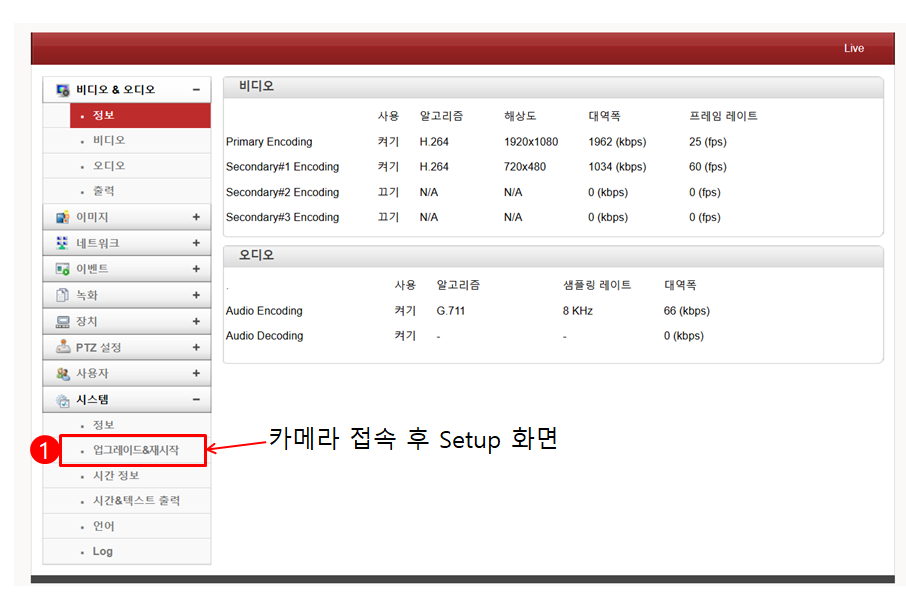Click the Device (장치) category icon
This screenshot has height=607, width=906.
click(x=62, y=321)
